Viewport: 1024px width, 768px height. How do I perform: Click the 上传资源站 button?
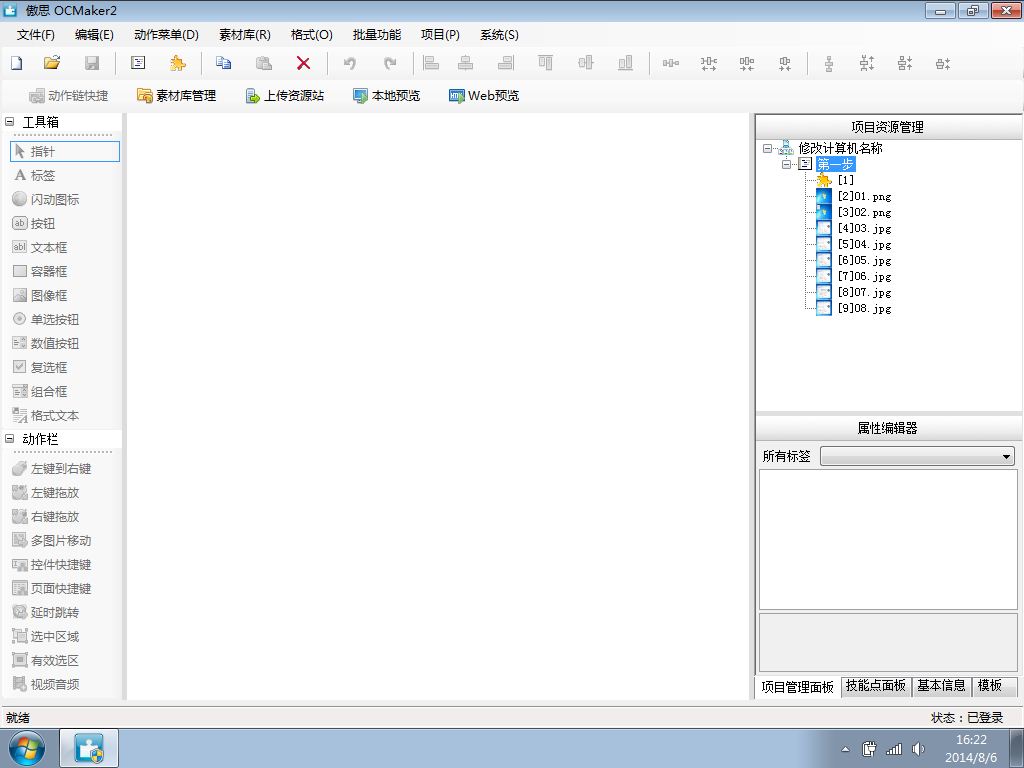(284, 96)
